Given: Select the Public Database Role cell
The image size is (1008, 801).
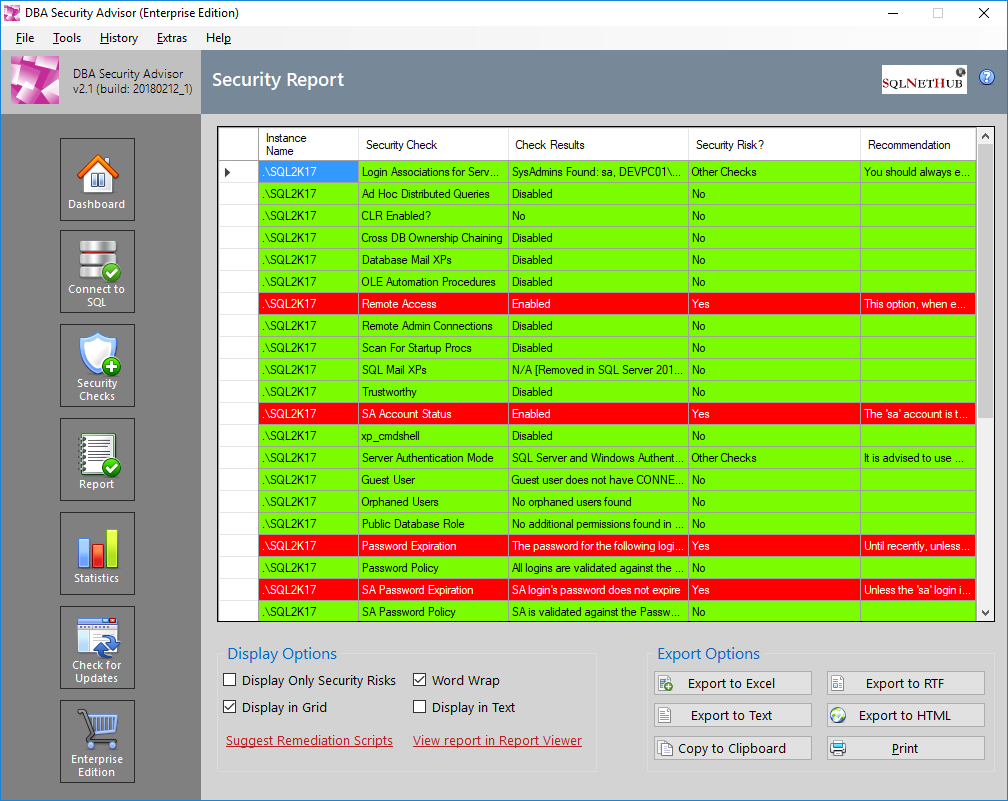Looking at the screenshot, I should (x=433, y=524).
